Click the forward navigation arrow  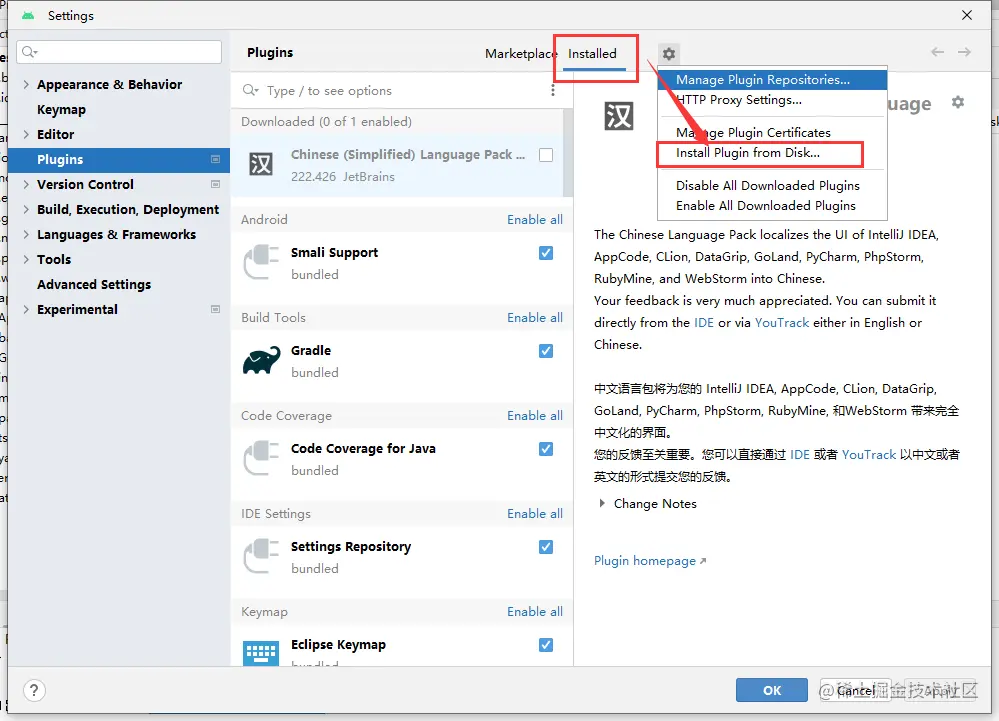click(x=965, y=52)
